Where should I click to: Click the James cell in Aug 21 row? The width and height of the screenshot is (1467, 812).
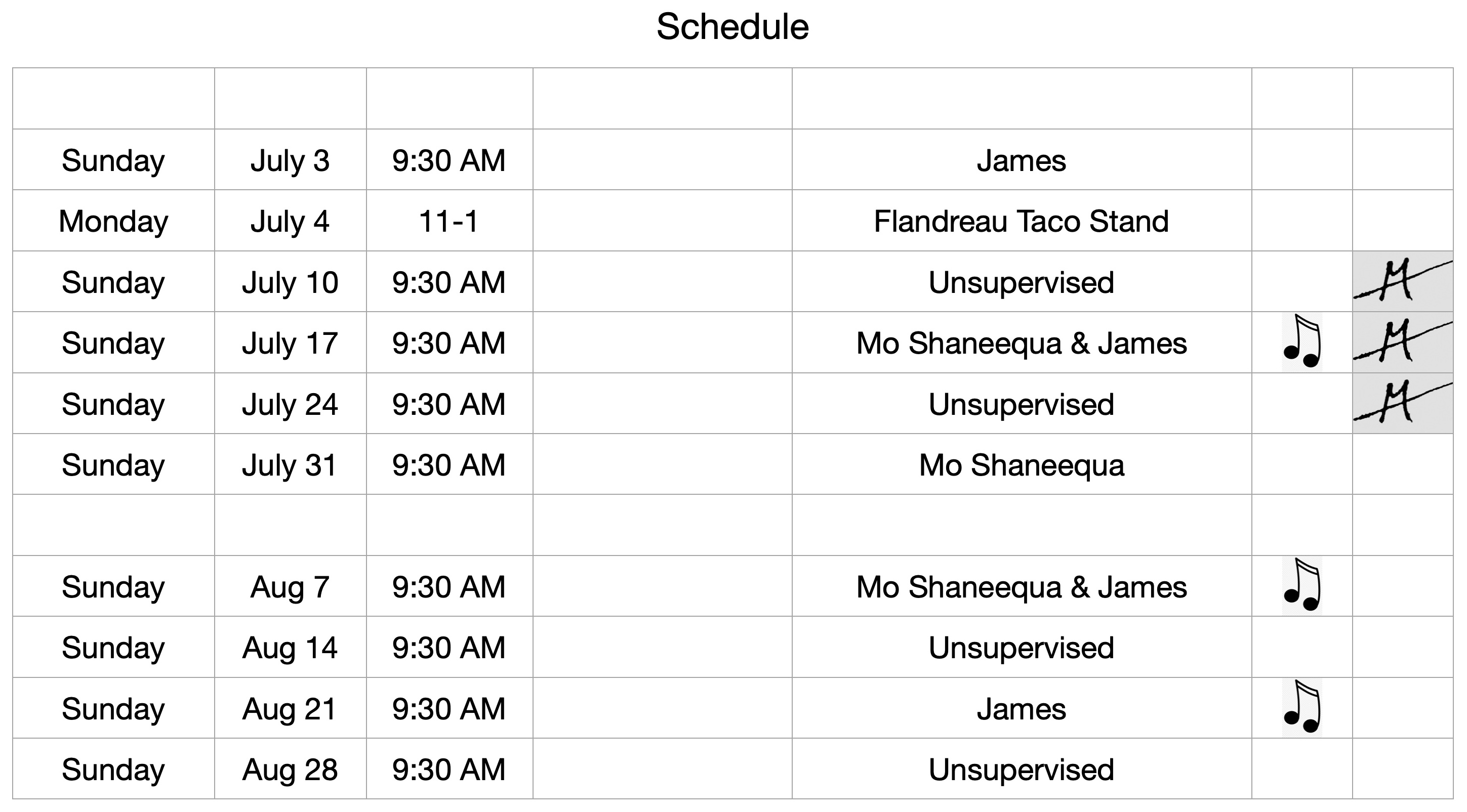(x=1022, y=708)
